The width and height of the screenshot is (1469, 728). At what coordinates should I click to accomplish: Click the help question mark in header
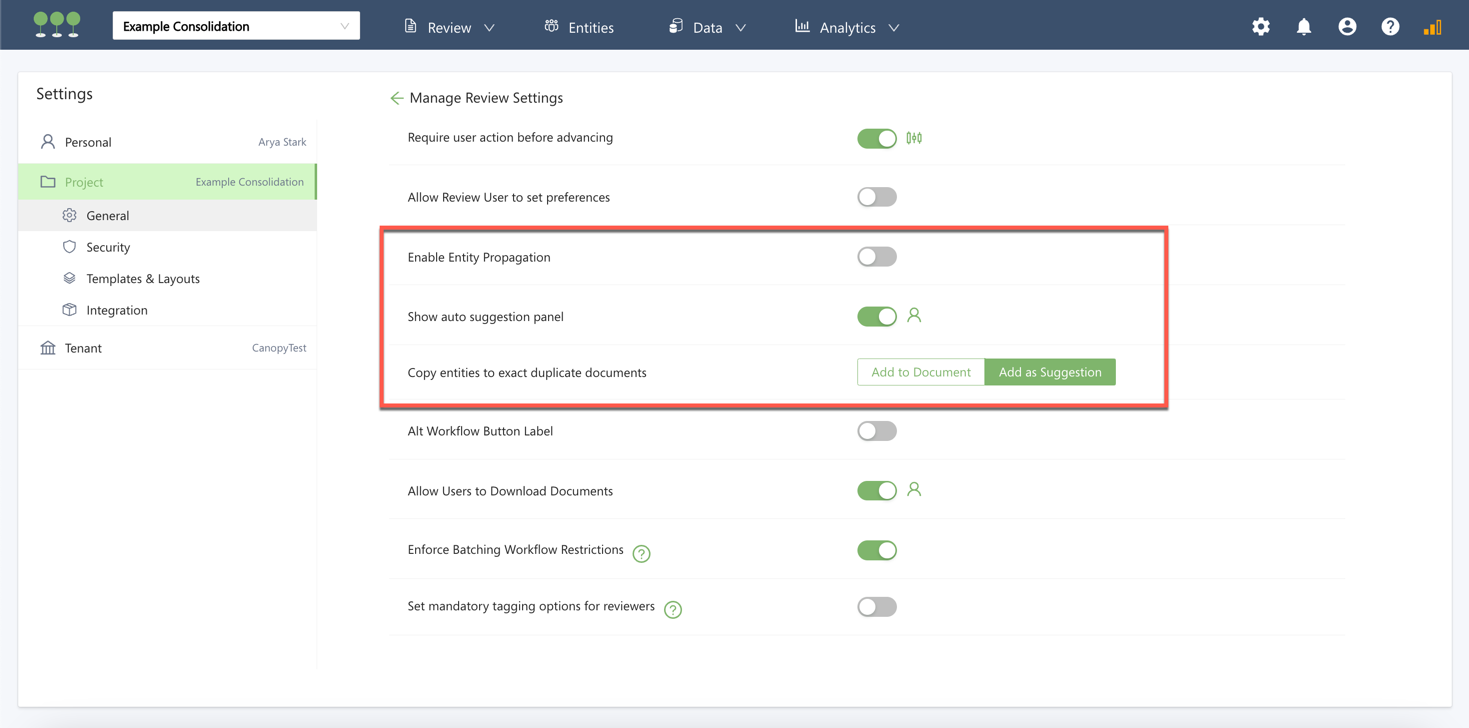pos(1390,27)
